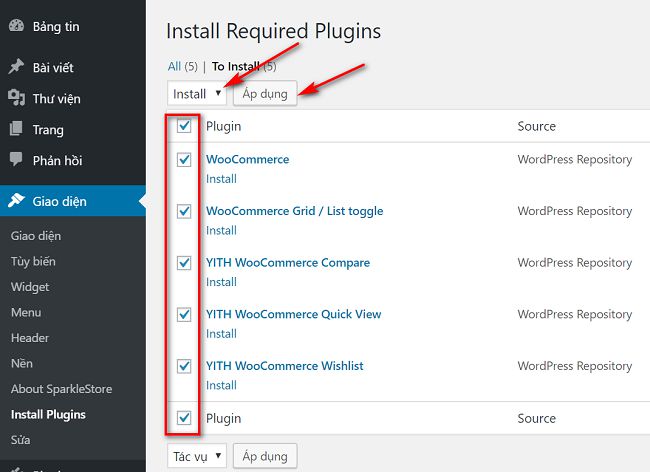Open About SparkleStore submenu item
The width and height of the screenshot is (650, 472).
(x=61, y=389)
